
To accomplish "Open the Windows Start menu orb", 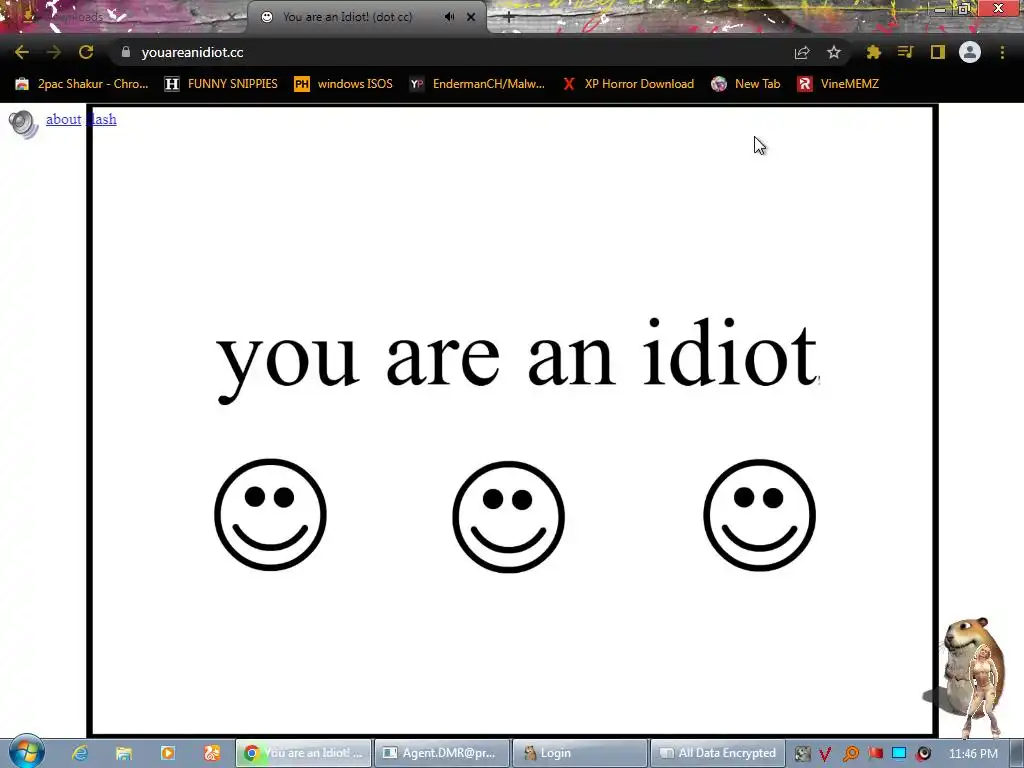I will coord(26,752).
